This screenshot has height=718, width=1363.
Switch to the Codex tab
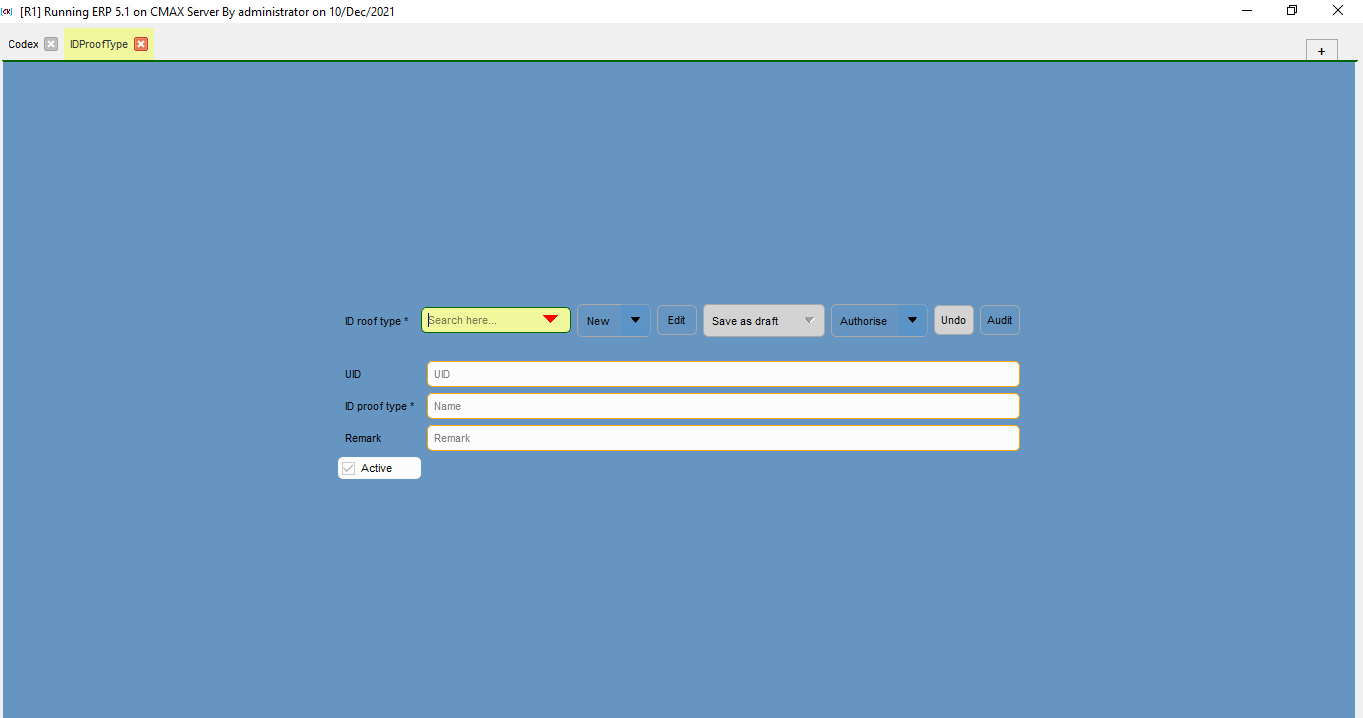(x=23, y=44)
